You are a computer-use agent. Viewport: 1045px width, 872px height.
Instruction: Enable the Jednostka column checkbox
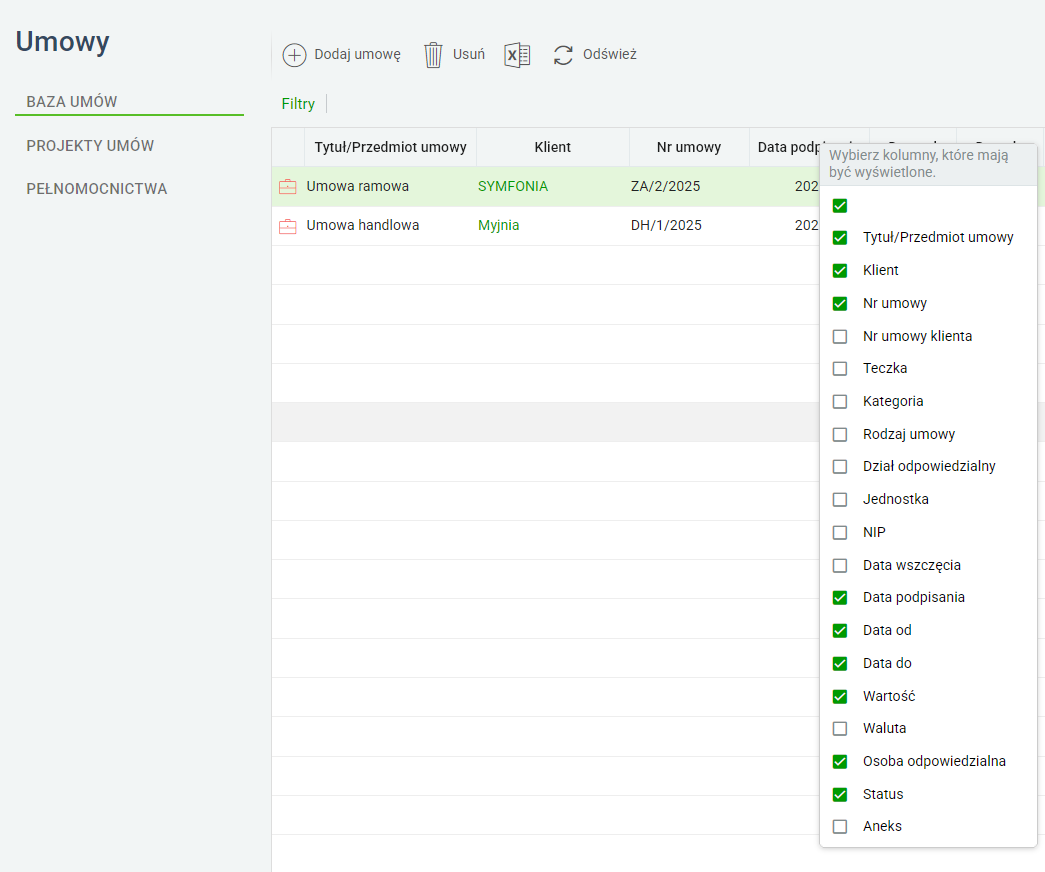(840, 499)
